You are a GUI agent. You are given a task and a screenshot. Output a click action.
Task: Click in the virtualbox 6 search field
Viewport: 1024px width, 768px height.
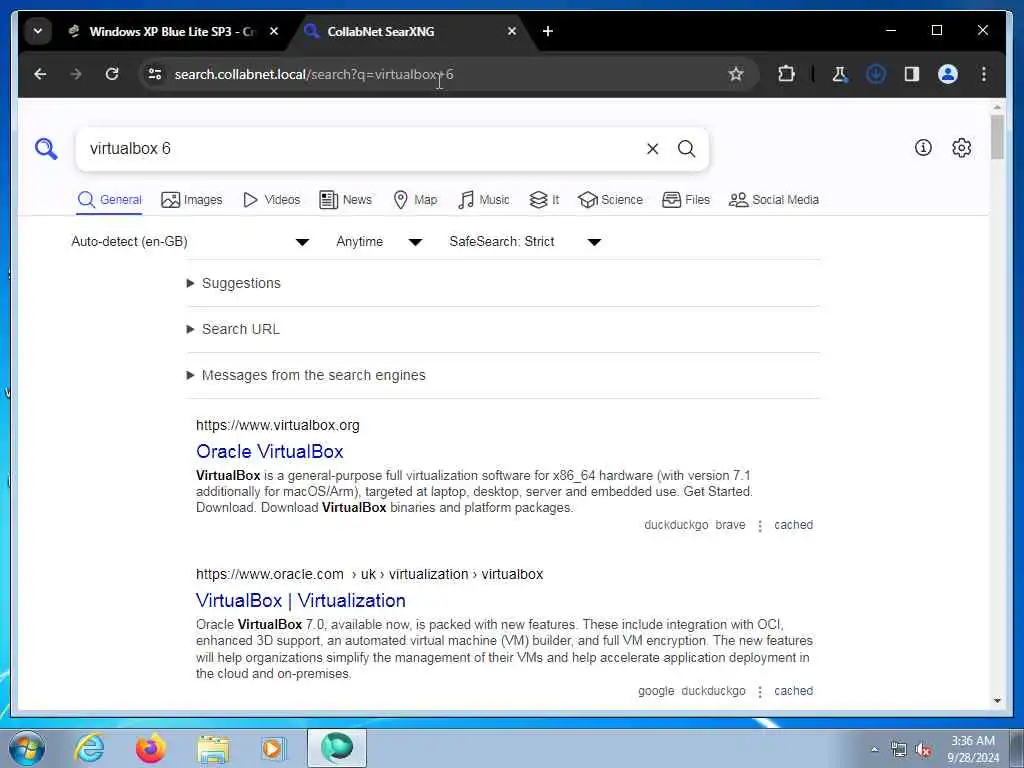click(359, 149)
